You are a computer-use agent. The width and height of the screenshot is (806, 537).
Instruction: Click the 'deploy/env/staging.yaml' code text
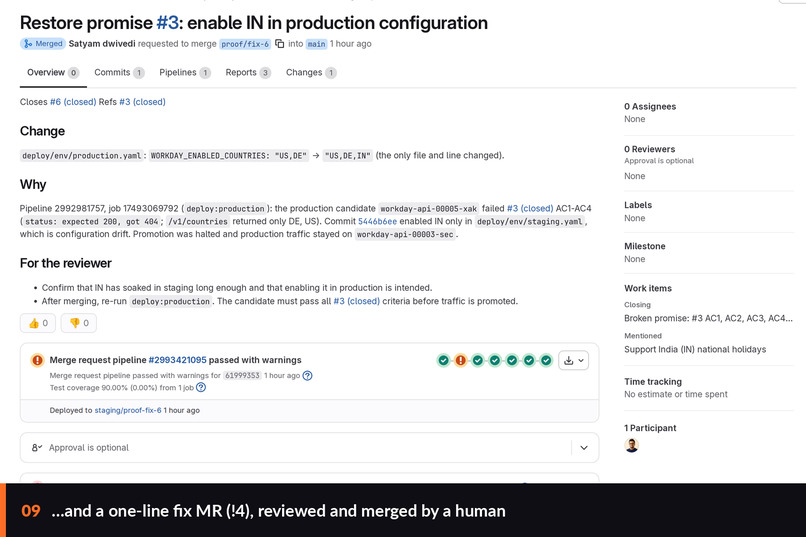(529, 221)
